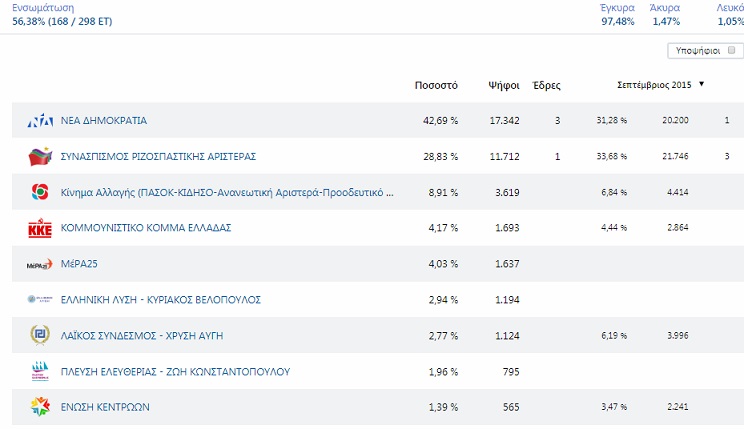Open the ΝΕΑ ΔΗΜΟΚΡΑΤΙΑ party link
Screen dimensions: 744x429
click(104, 121)
